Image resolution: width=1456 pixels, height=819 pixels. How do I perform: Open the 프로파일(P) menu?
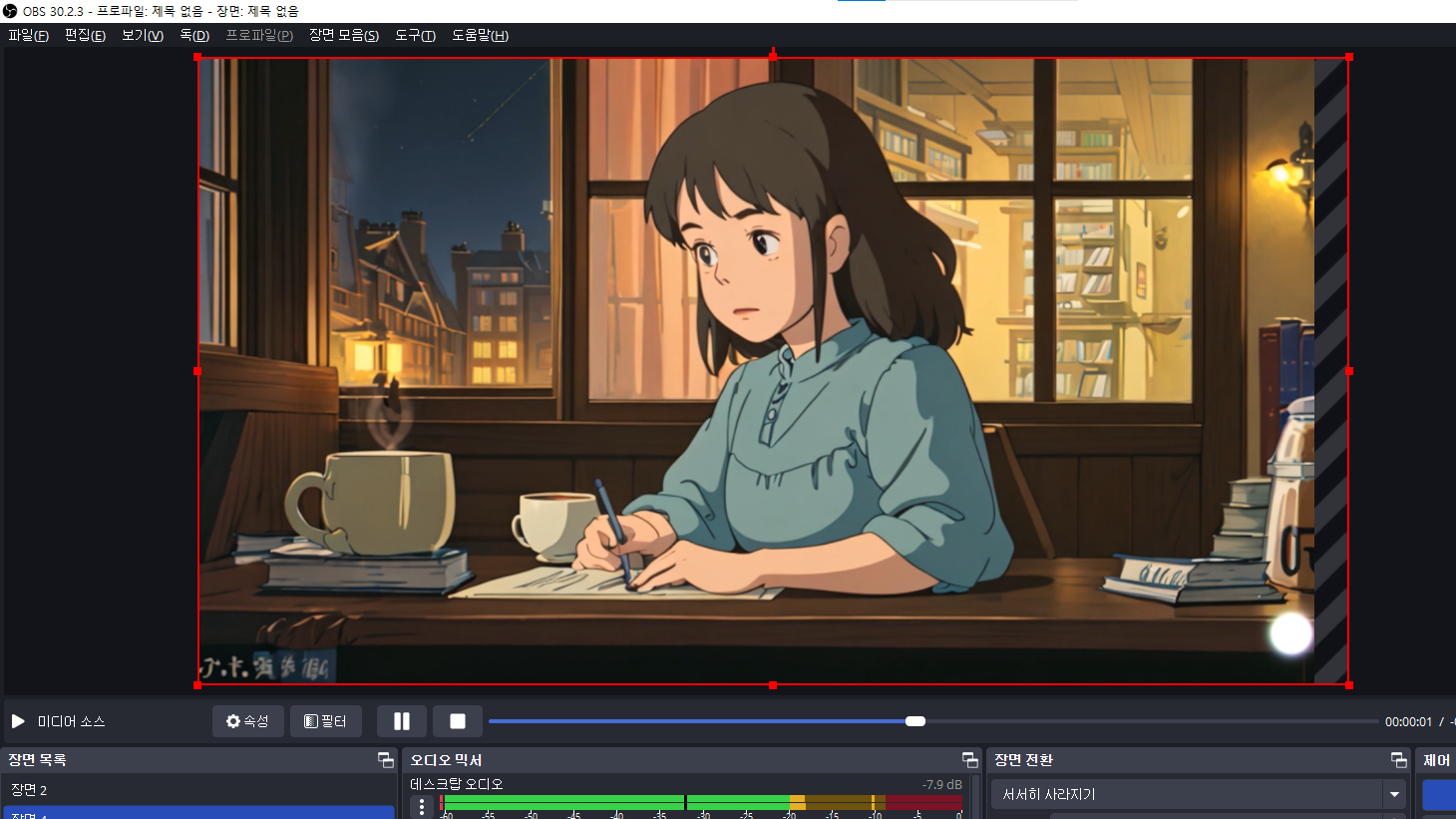coord(259,35)
